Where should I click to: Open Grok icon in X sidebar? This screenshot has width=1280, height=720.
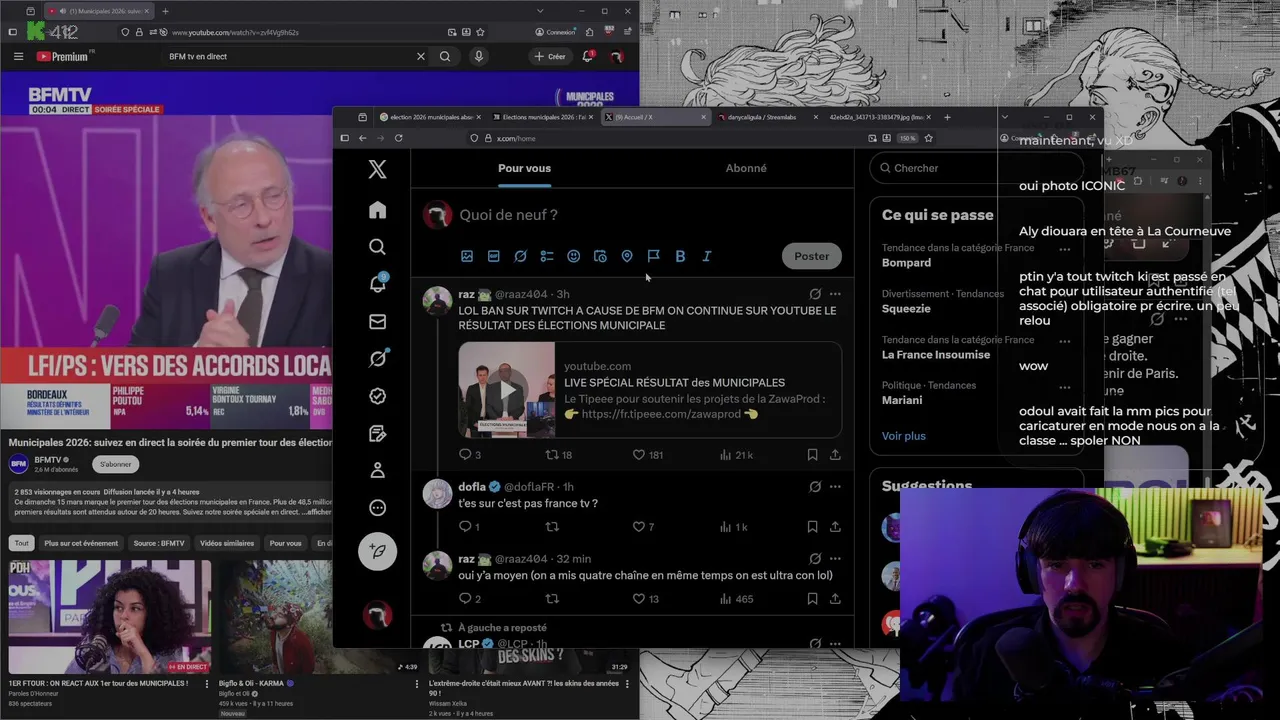tap(377, 359)
